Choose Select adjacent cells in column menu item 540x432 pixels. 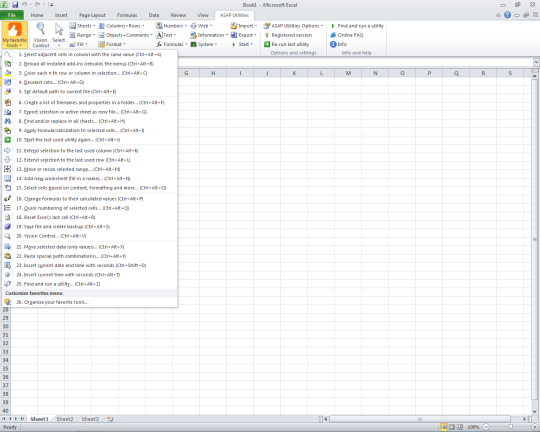[x=90, y=54]
